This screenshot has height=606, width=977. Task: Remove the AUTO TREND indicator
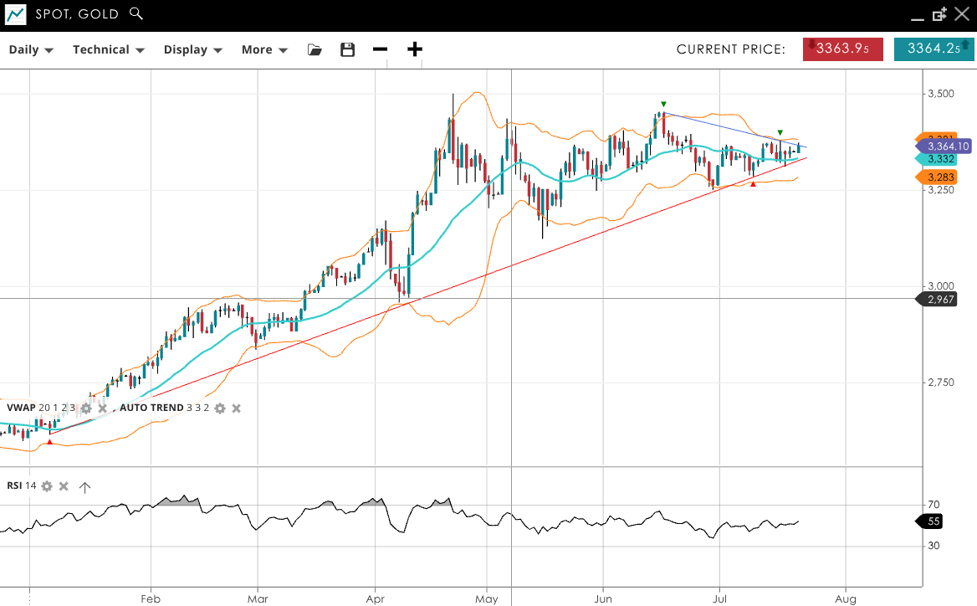237,408
